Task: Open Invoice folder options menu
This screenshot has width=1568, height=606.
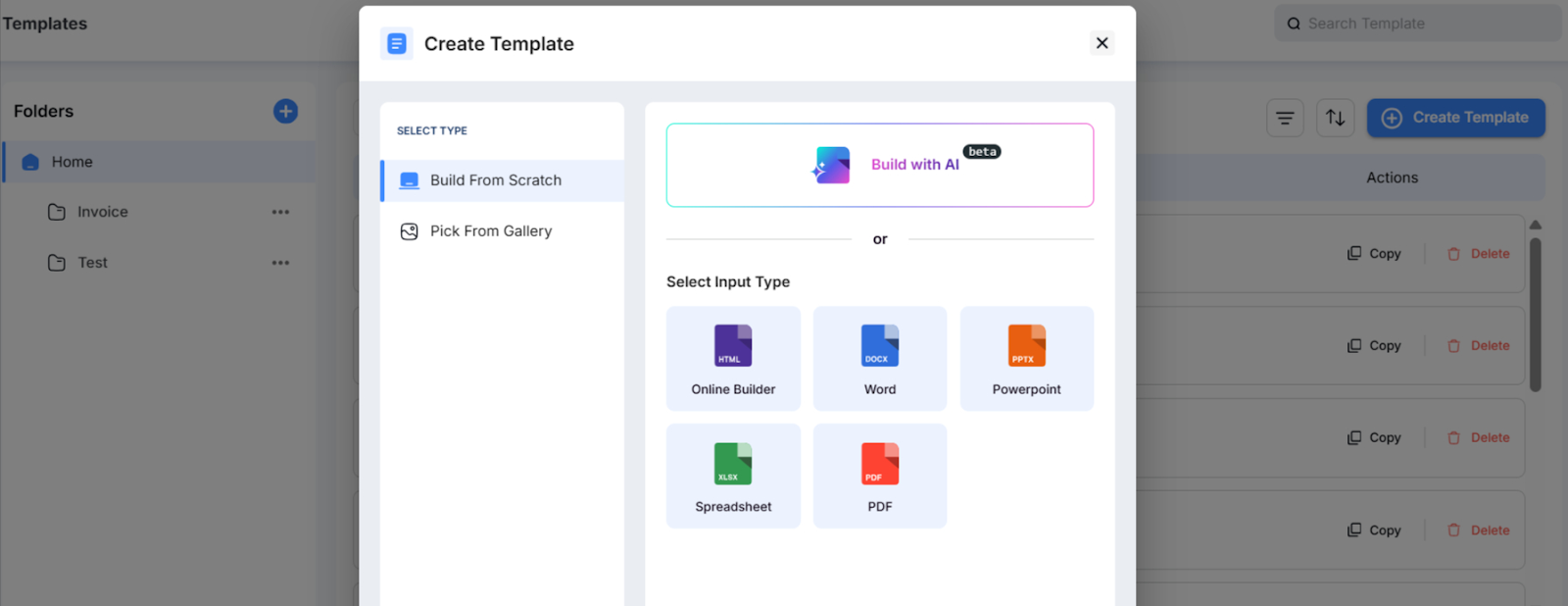Action: 280,212
